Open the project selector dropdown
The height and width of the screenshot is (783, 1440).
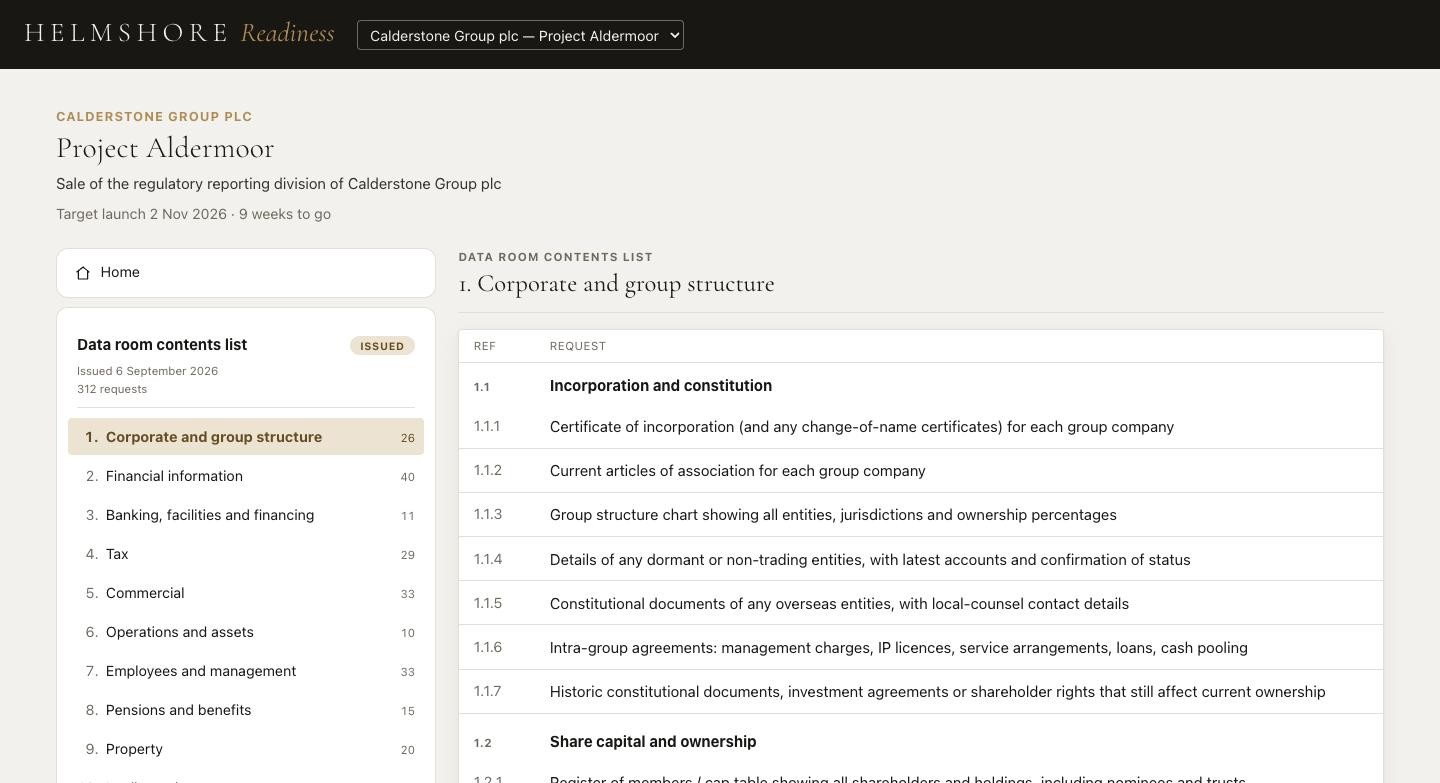coord(520,35)
